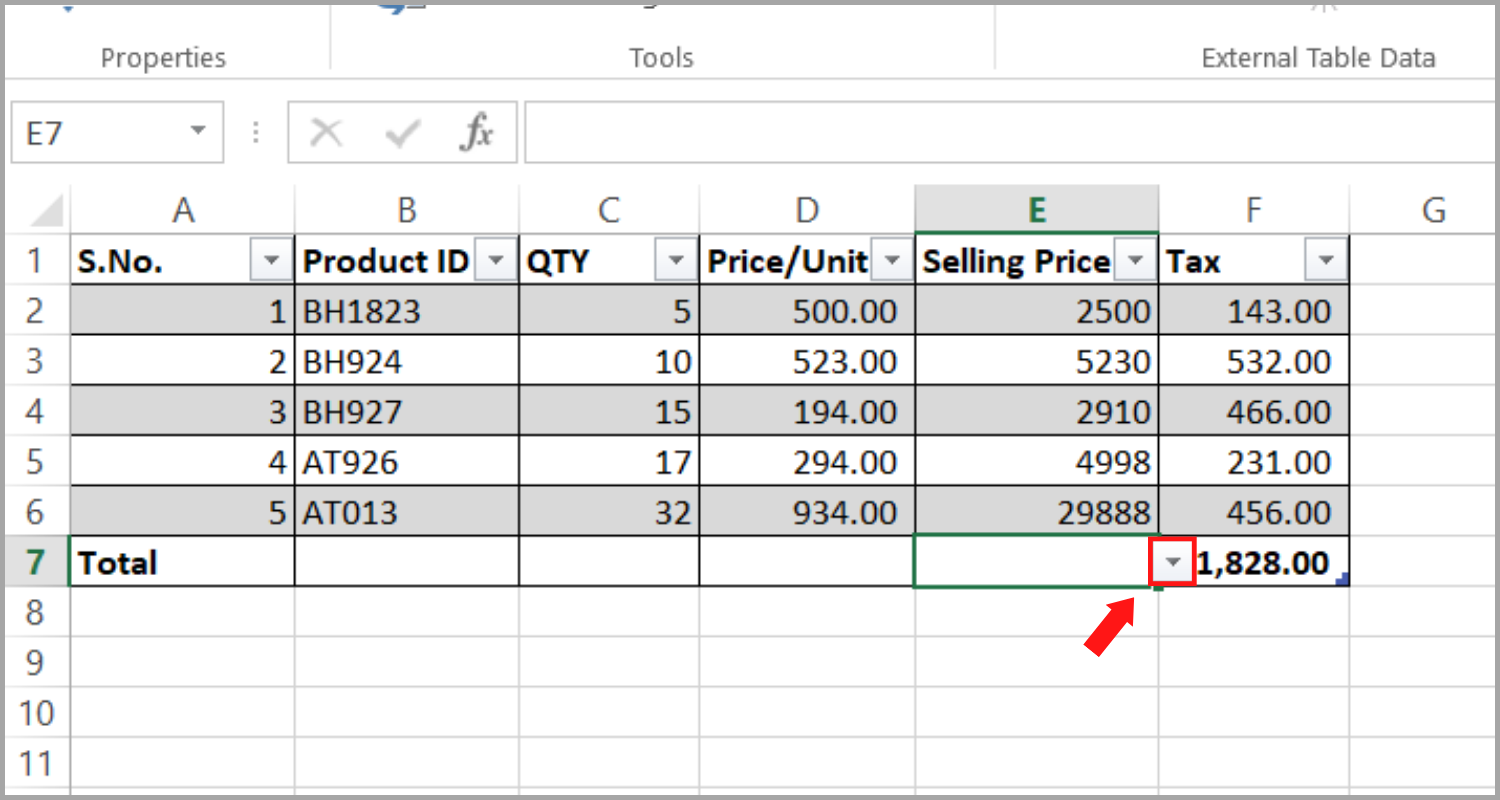This screenshot has width=1500, height=800.
Task: Click the Tools ribbon group
Action: 660,57
